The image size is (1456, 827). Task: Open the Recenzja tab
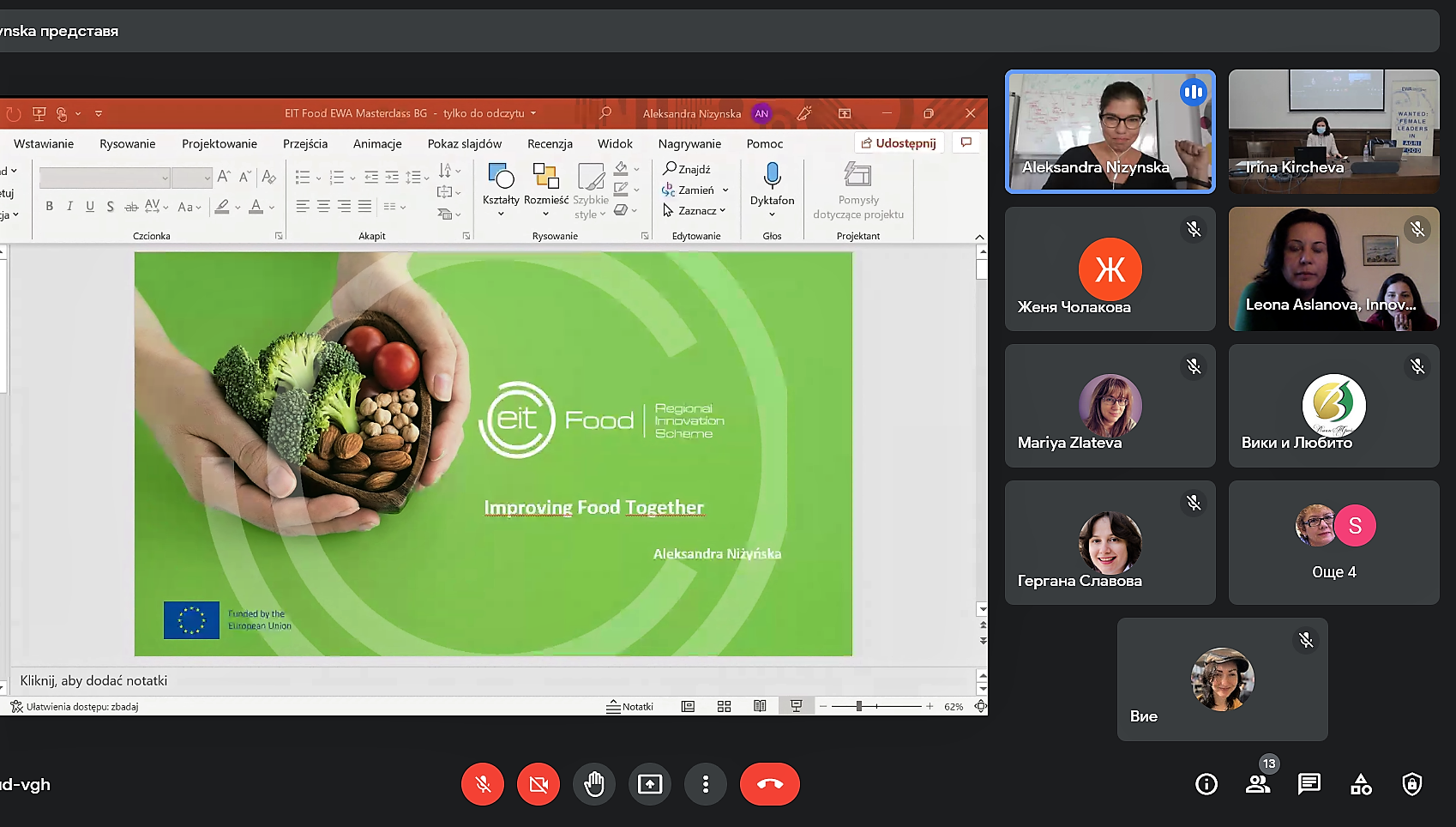(x=550, y=143)
